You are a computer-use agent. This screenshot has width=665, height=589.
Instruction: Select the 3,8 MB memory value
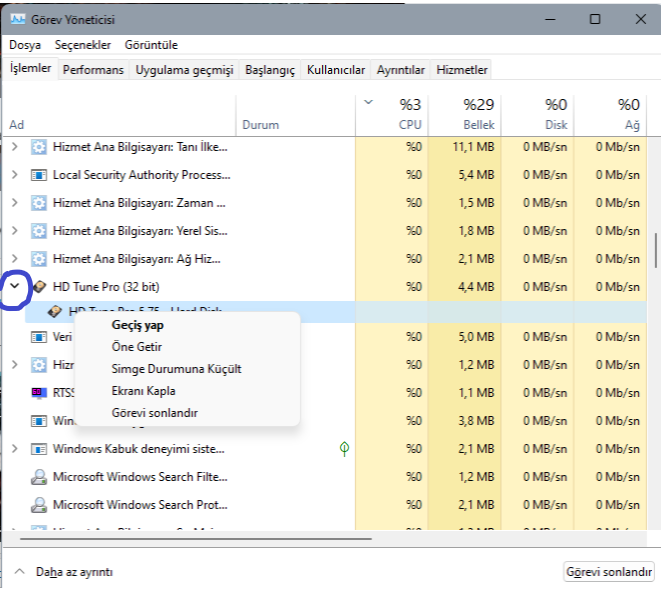[x=476, y=421]
